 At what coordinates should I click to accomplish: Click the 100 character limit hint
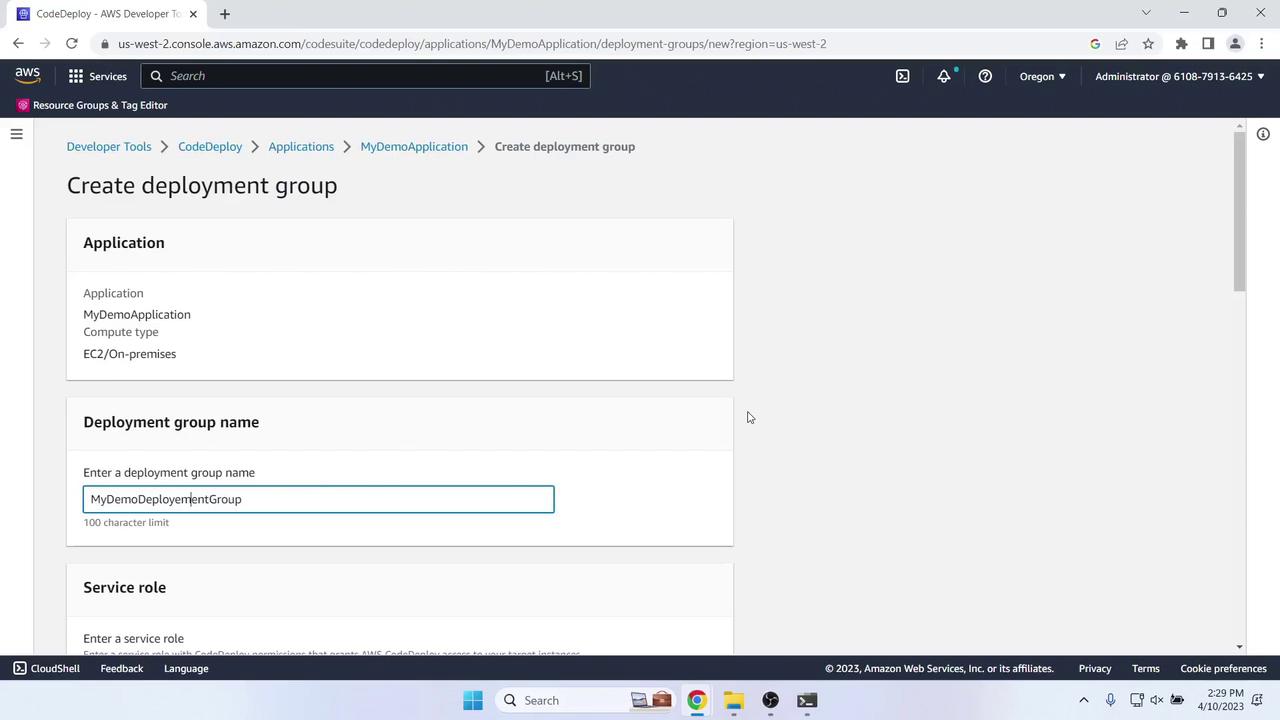[126, 523]
